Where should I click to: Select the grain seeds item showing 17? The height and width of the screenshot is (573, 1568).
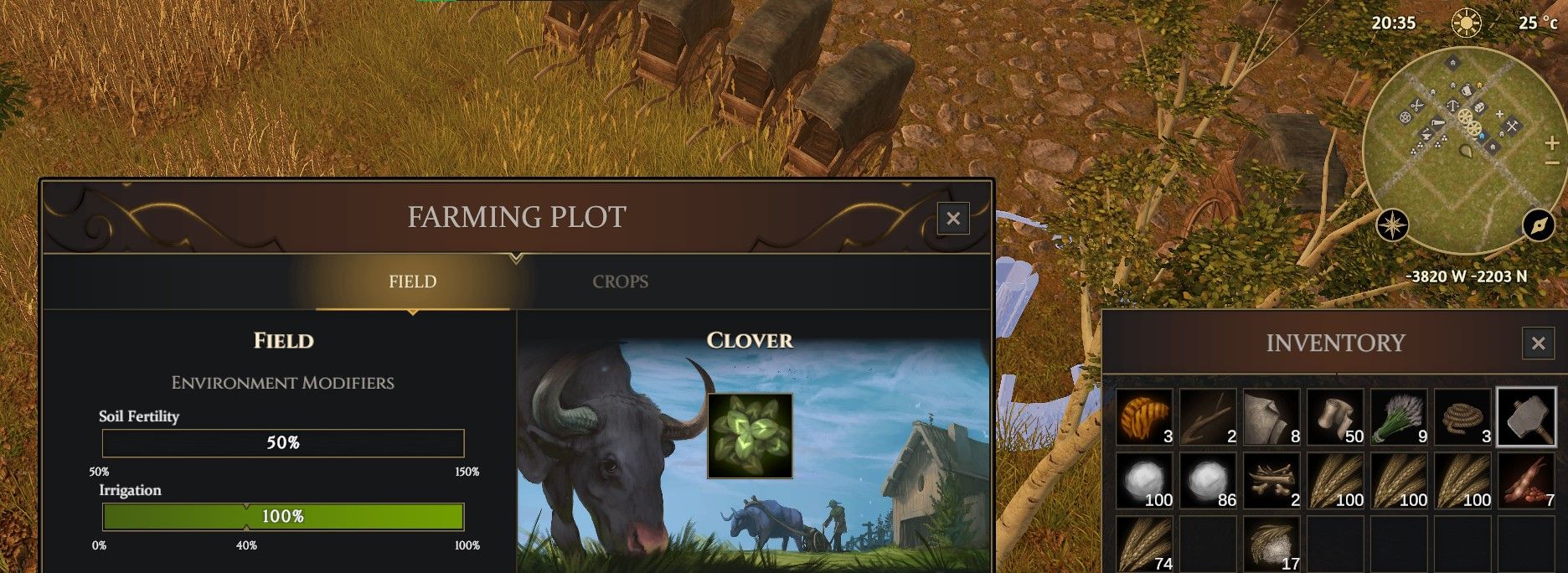1271,545
